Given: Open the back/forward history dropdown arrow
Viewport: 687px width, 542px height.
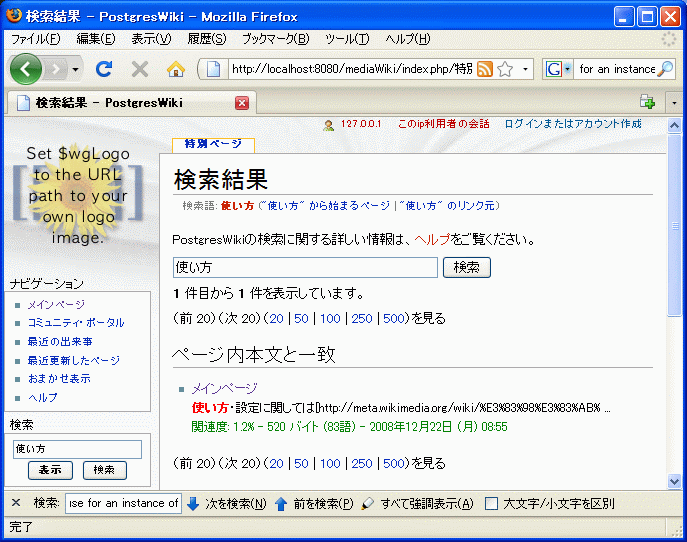Looking at the screenshot, I should [x=75, y=69].
